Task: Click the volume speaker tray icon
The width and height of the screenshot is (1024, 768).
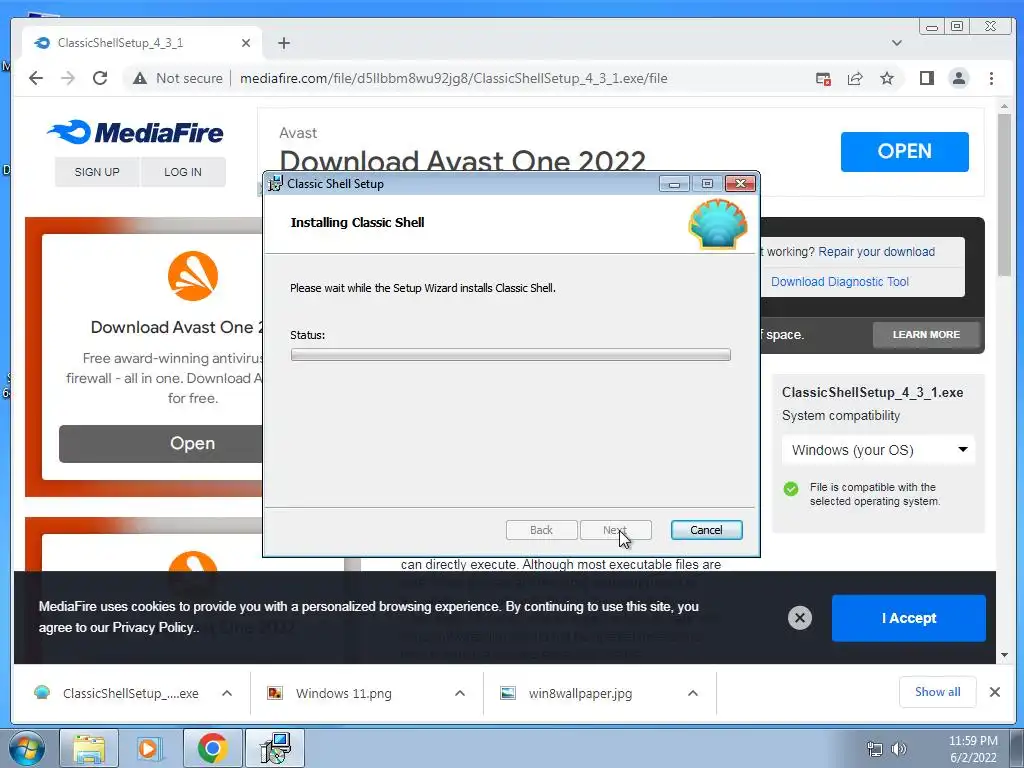Action: (899, 749)
